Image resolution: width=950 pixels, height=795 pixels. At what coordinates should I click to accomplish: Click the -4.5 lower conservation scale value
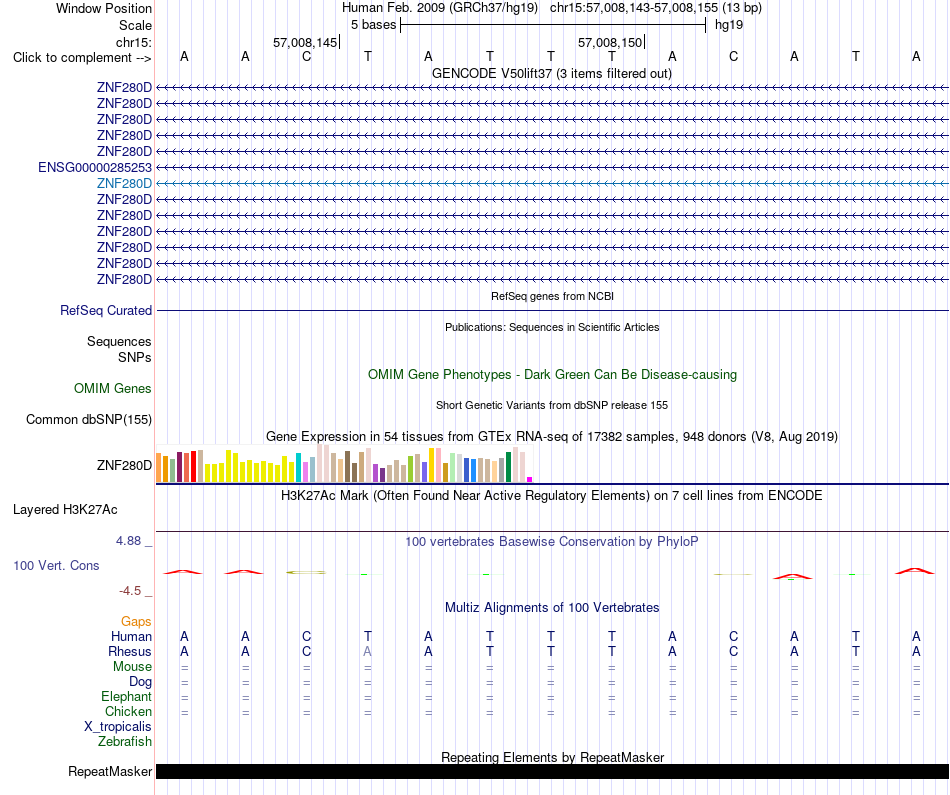tap(130, 591)
